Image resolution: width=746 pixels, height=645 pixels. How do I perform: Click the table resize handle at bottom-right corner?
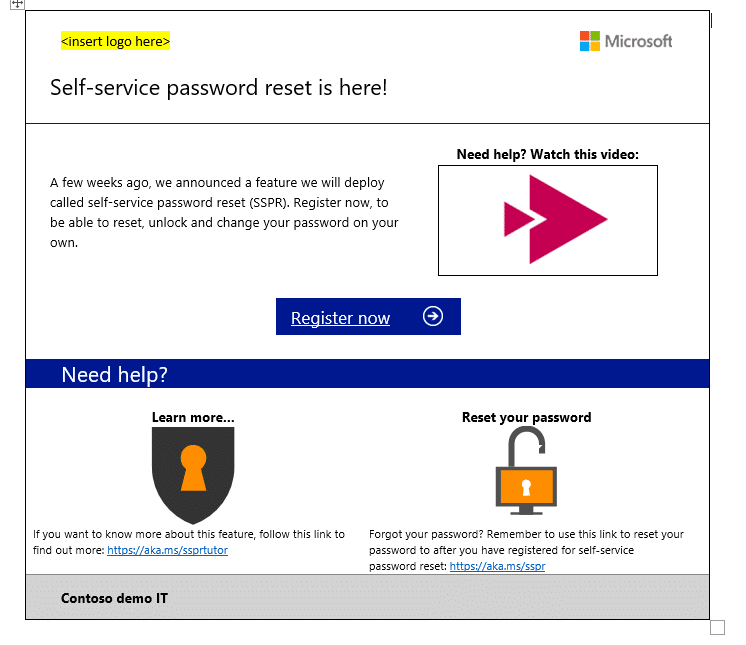[x=717, y=628]
